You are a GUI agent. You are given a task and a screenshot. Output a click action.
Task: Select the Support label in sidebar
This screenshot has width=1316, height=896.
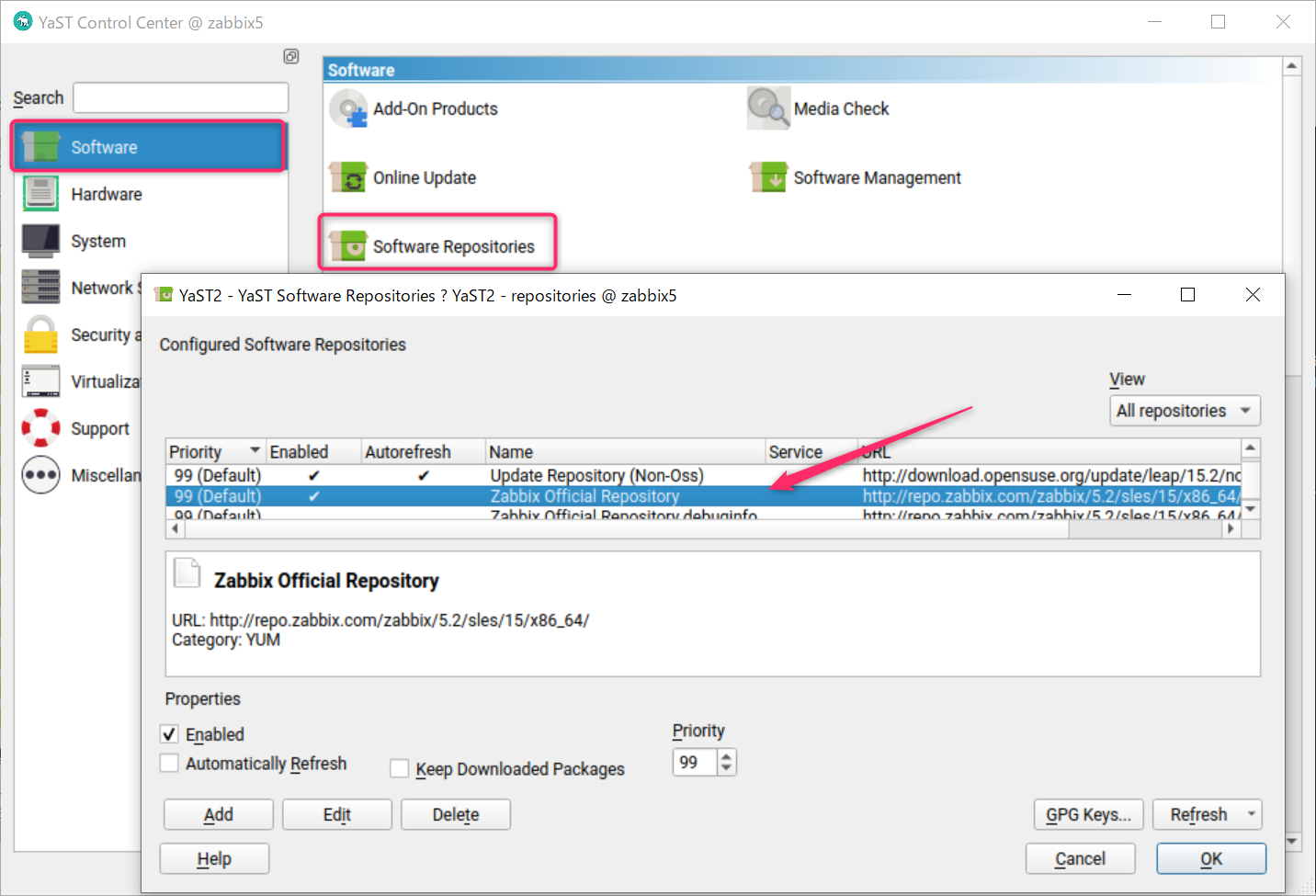click(100, 428)
